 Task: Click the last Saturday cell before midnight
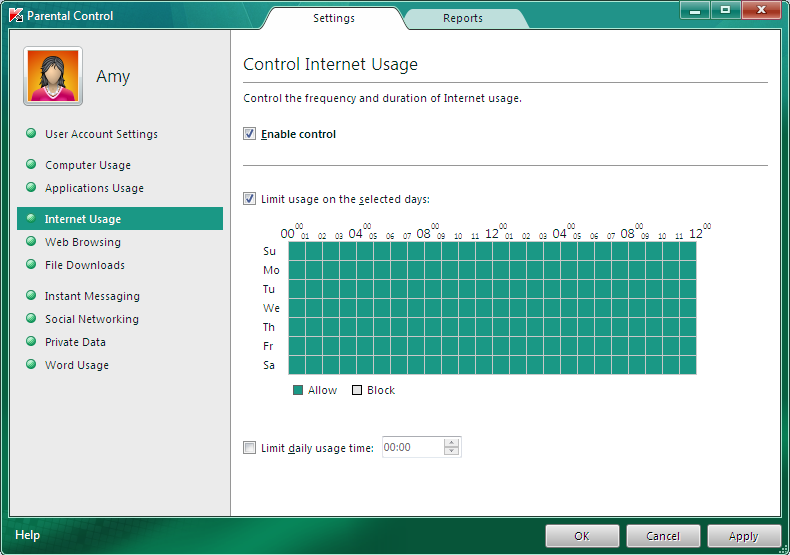[x=688, y=365]
